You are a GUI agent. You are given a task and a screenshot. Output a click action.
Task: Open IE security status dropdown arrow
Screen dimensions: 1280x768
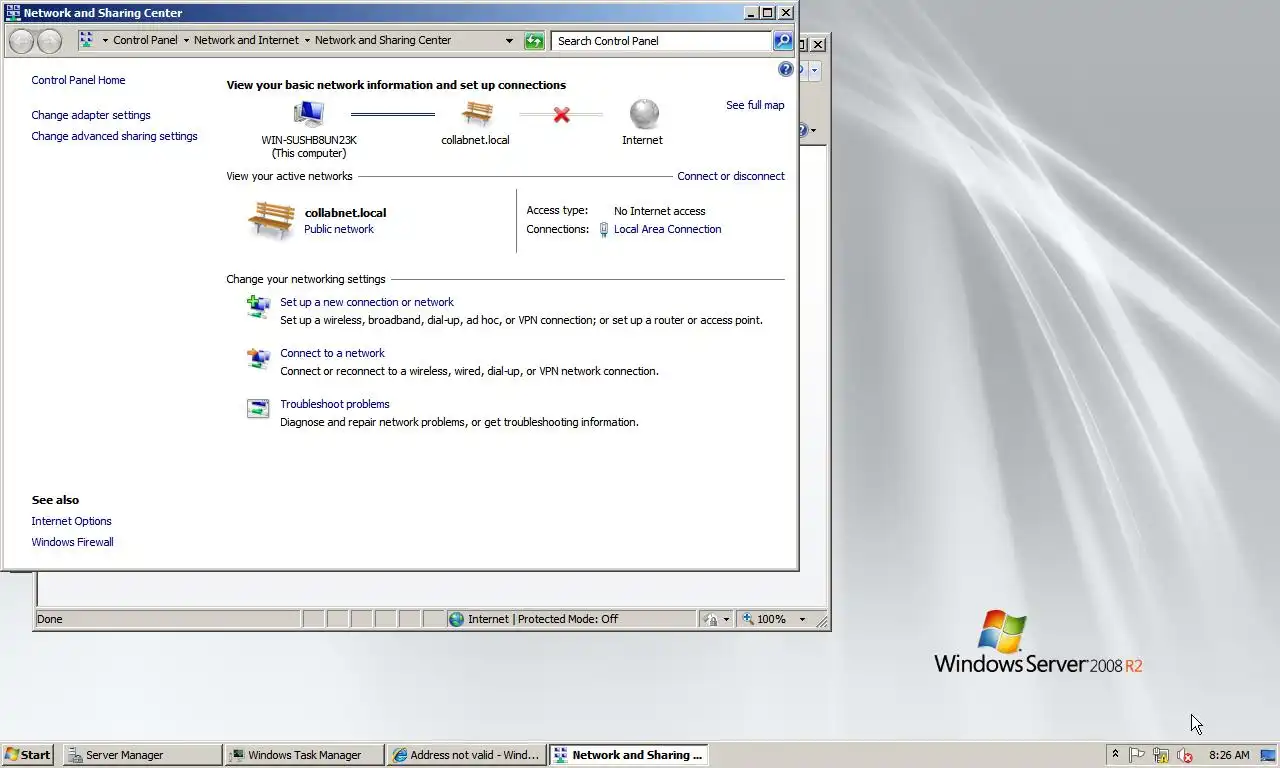pos(726,619)
